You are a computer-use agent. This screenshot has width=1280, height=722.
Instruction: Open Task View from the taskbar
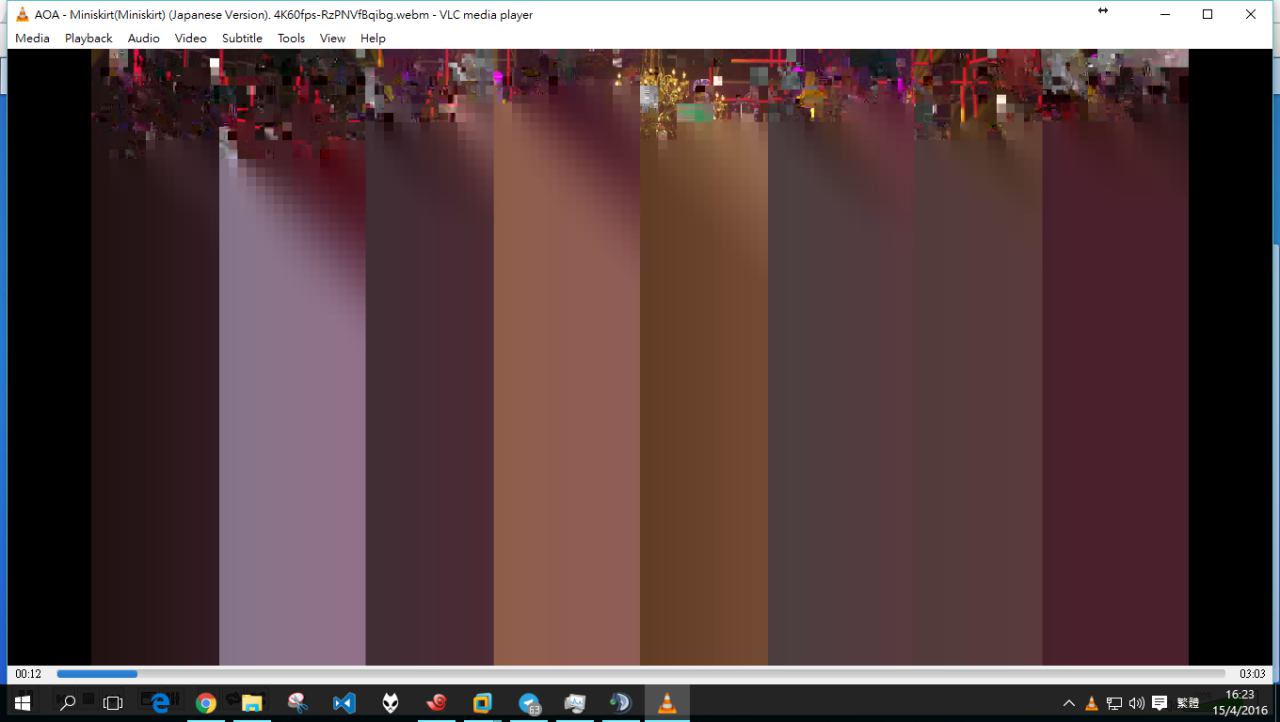pyautogui.click(x=113, y=703)
